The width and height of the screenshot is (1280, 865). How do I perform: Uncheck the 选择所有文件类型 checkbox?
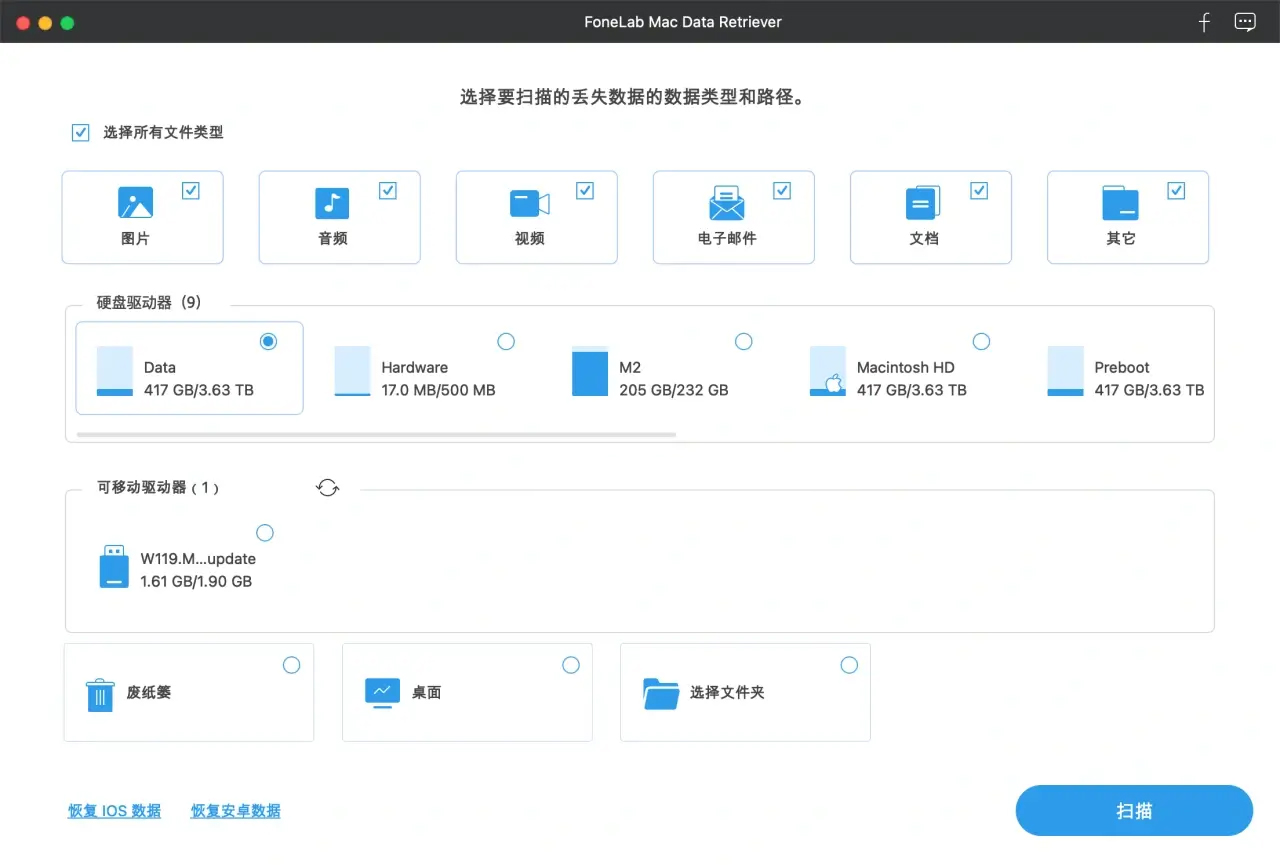(x=80, y=132)
